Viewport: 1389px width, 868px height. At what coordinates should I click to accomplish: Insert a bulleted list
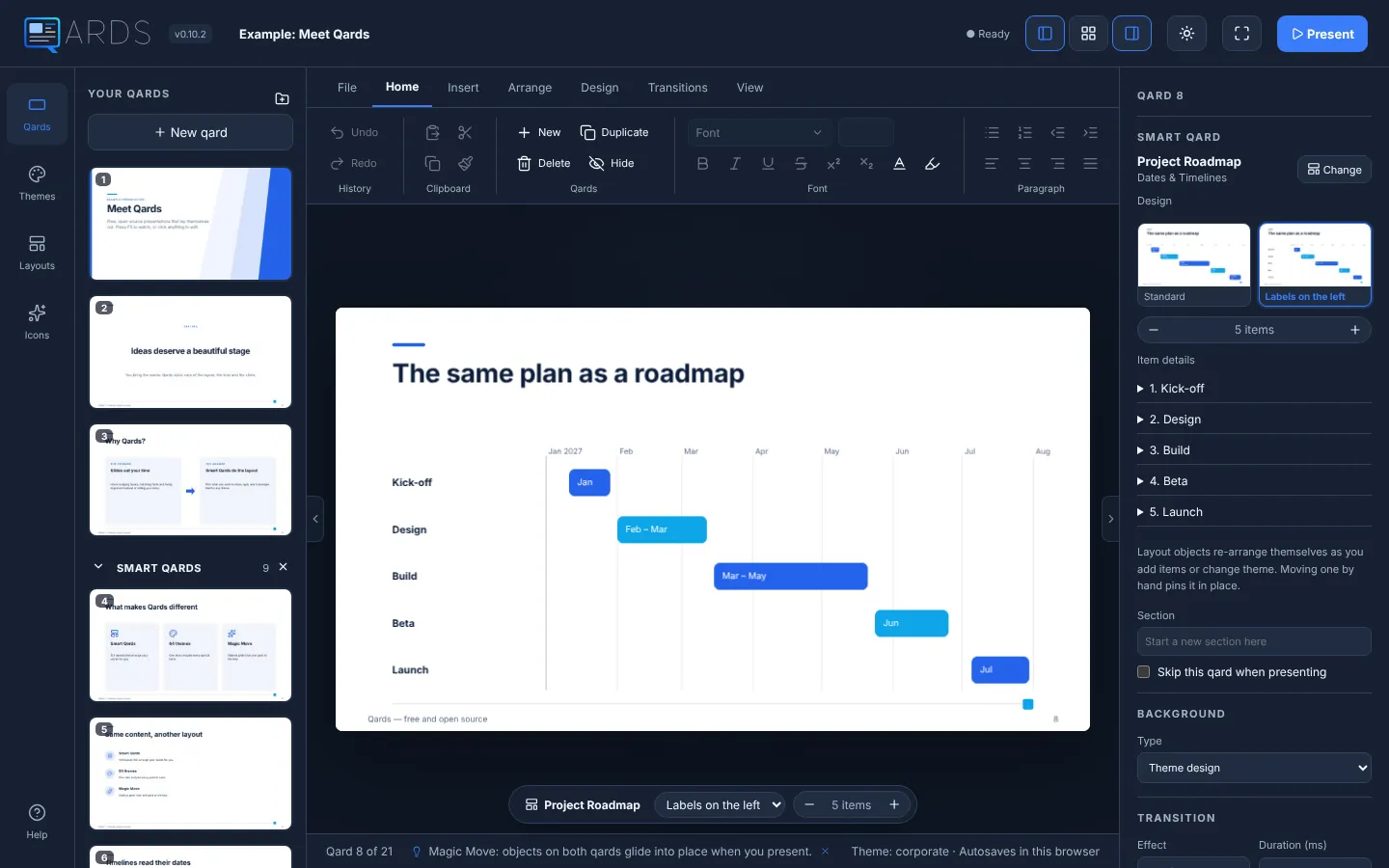(992, 132)
